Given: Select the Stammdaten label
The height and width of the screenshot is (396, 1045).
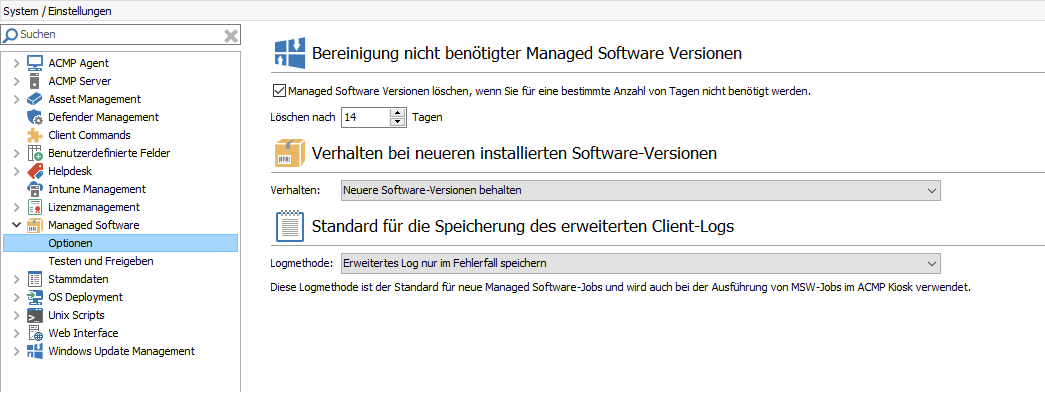Looking at the screenshot, I should (x=79, y=279).
